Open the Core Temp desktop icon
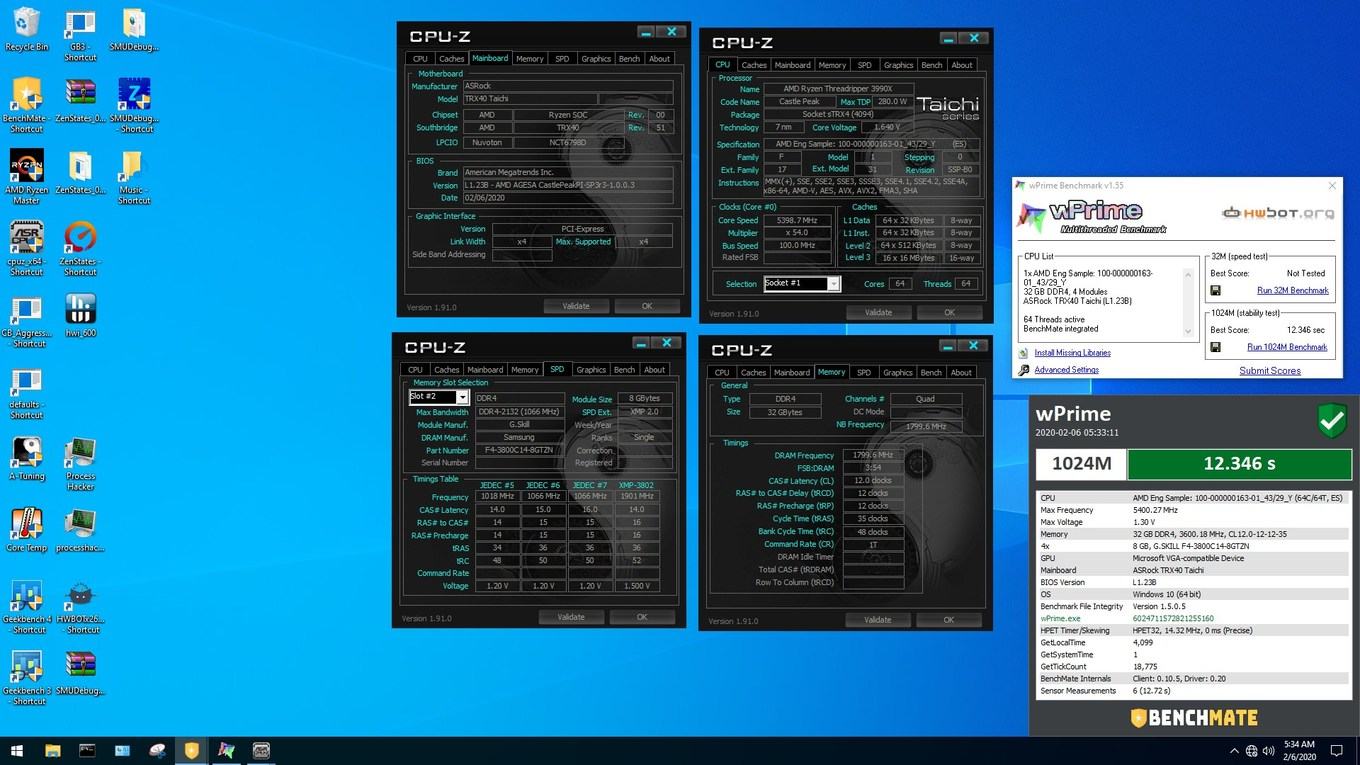 [26, 531]
